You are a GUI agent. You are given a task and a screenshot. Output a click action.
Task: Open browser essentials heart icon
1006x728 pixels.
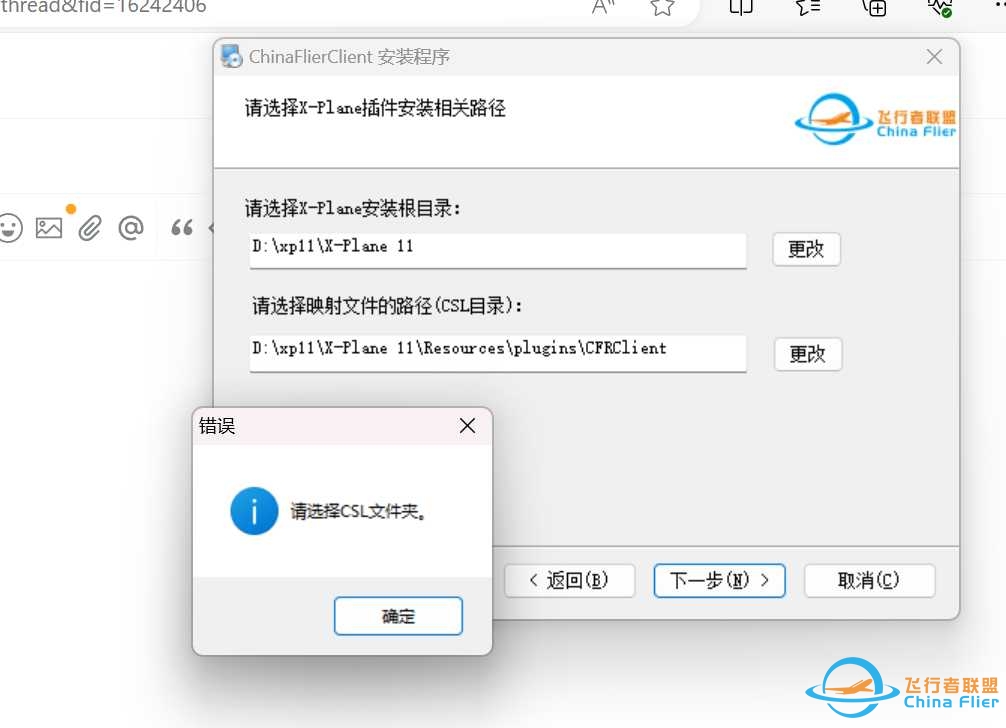tap(940, 7)
